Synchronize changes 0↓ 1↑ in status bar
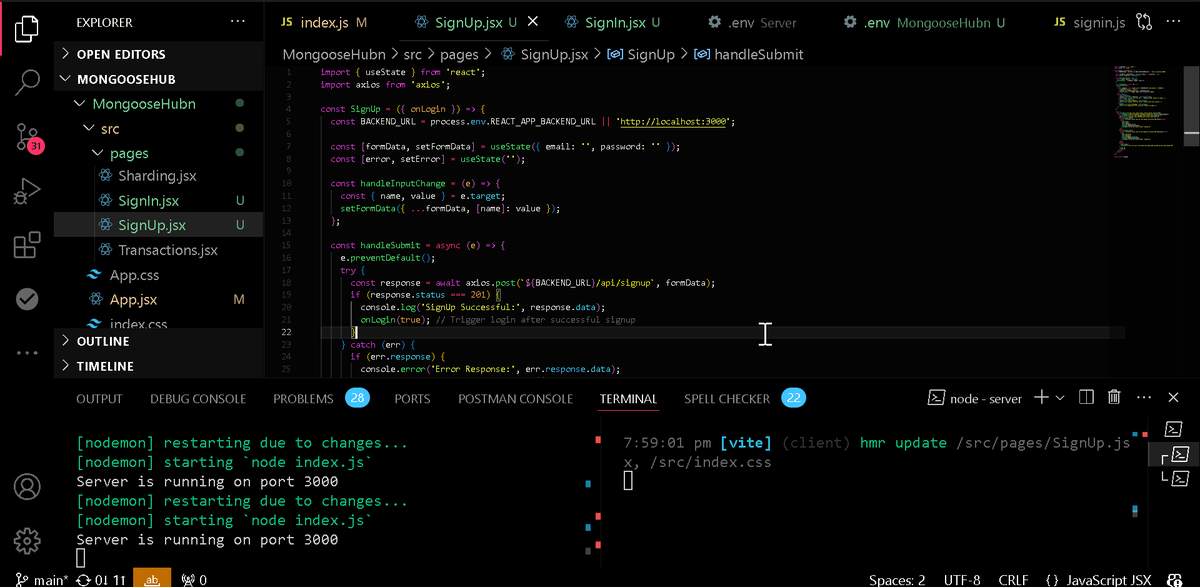This screenshot has height=587, width=1200. point(100,579)
